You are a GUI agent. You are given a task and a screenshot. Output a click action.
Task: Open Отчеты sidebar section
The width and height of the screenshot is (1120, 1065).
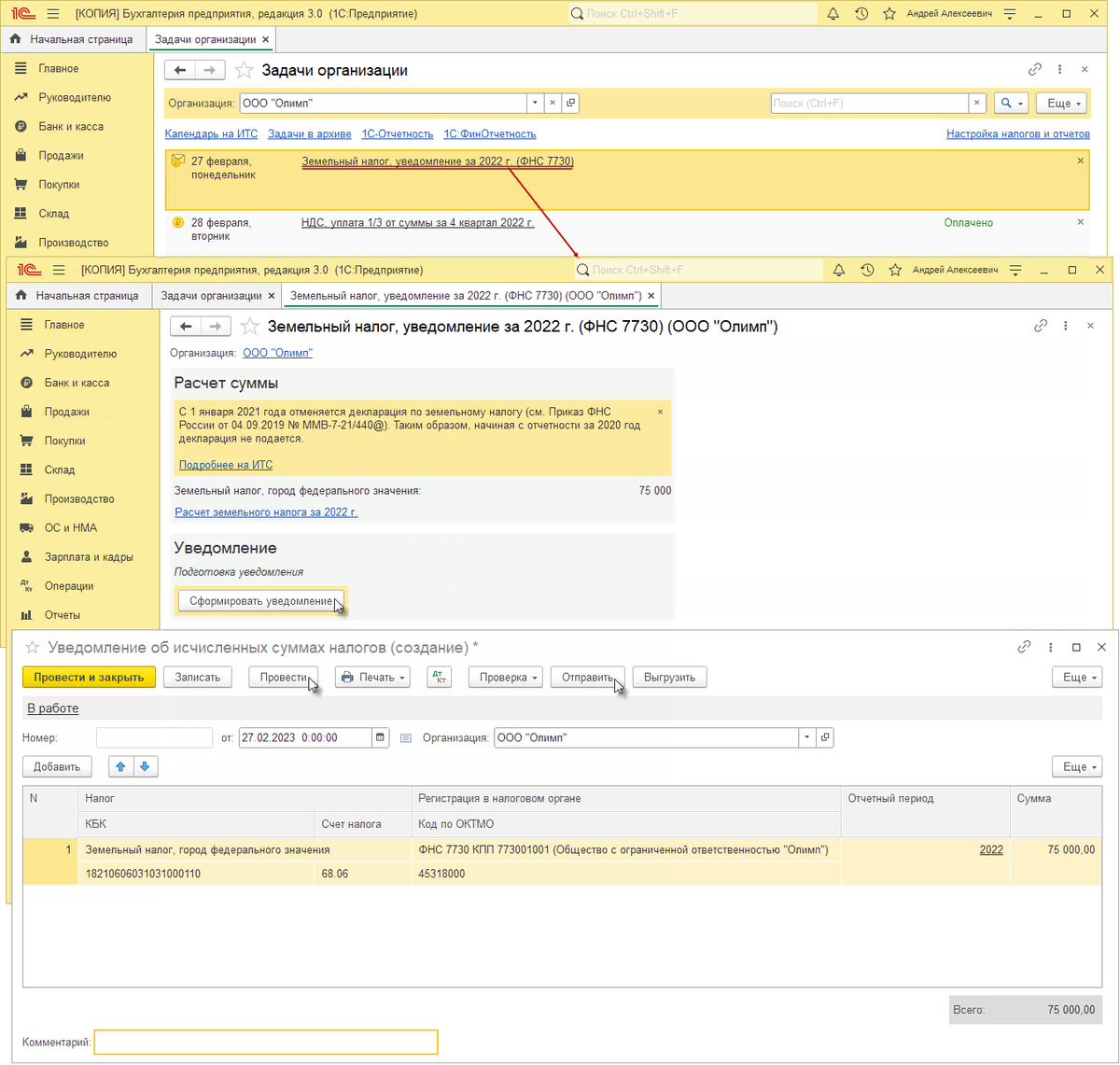tap(63, 614)
